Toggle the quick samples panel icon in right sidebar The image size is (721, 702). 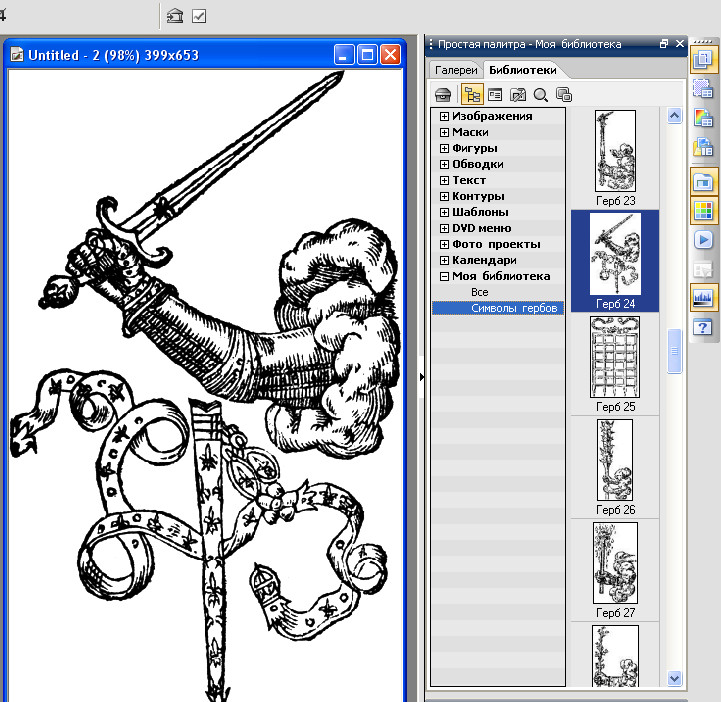coord(703,182)
